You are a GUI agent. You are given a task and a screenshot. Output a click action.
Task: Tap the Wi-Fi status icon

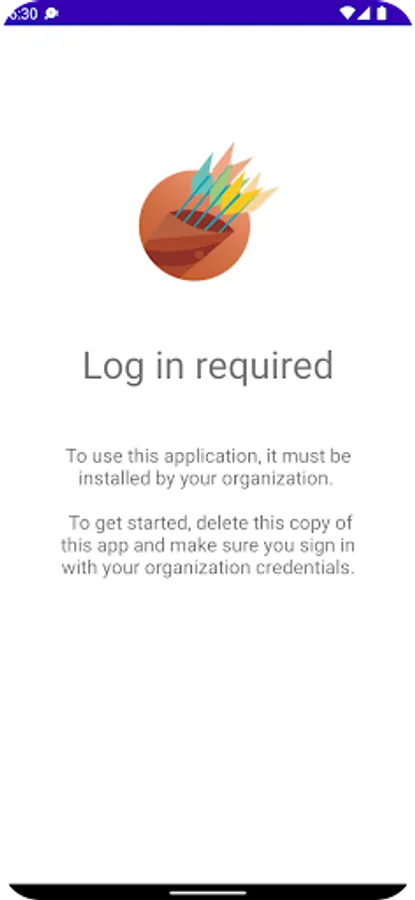click(x=347, y=13)
